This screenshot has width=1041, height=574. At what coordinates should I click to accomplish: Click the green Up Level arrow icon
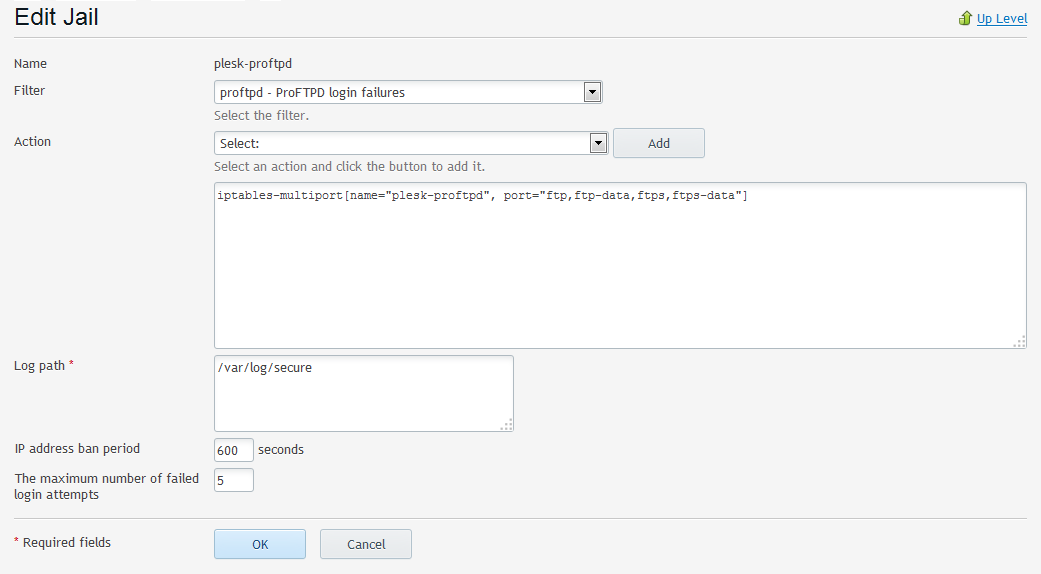coord(965,18)
